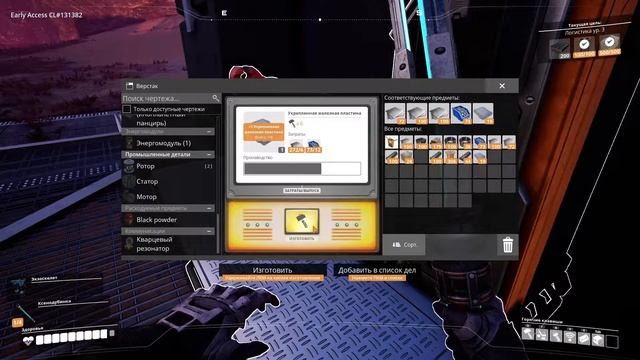Choose the Энергомодуль (1) recipe
640x360 pixels.
pos(169,143)
